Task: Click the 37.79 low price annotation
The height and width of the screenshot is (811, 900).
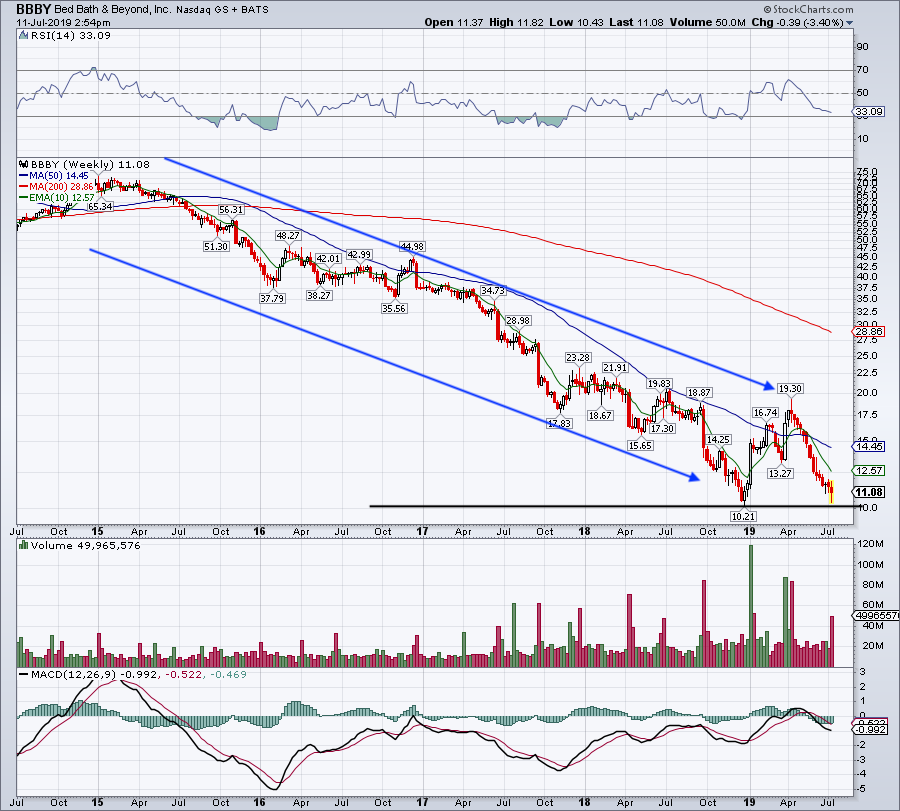Action: tap(272, 298)
